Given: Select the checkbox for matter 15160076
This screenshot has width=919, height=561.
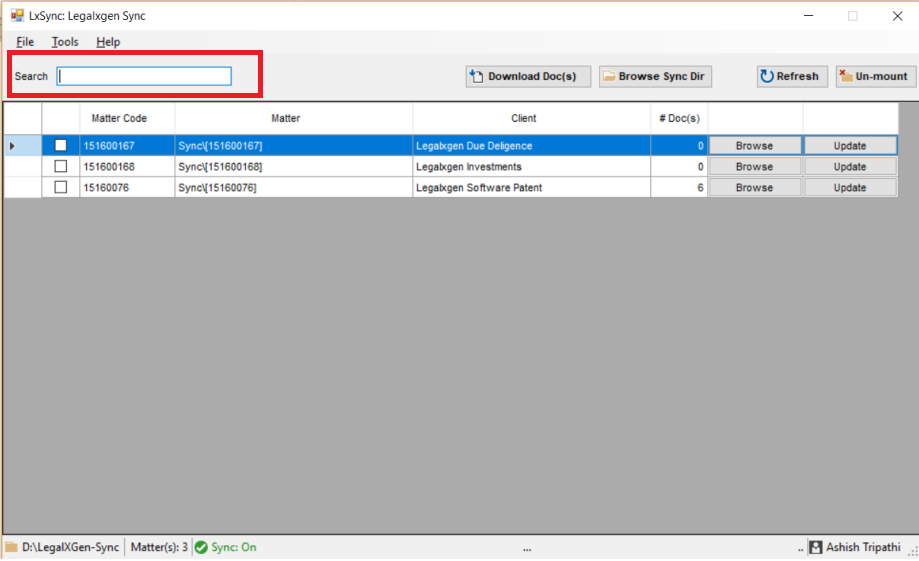Looking at the screenshot, I should pos(61,188).
